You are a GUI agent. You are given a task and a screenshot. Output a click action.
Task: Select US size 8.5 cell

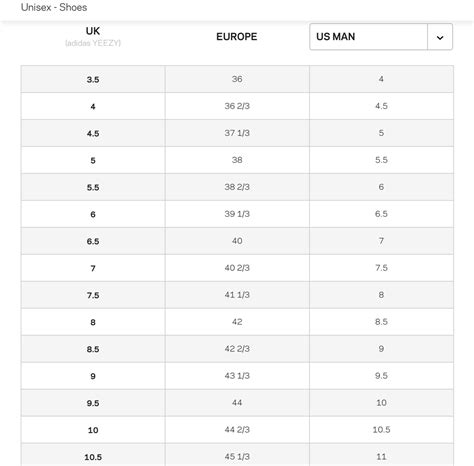[381, 322]
